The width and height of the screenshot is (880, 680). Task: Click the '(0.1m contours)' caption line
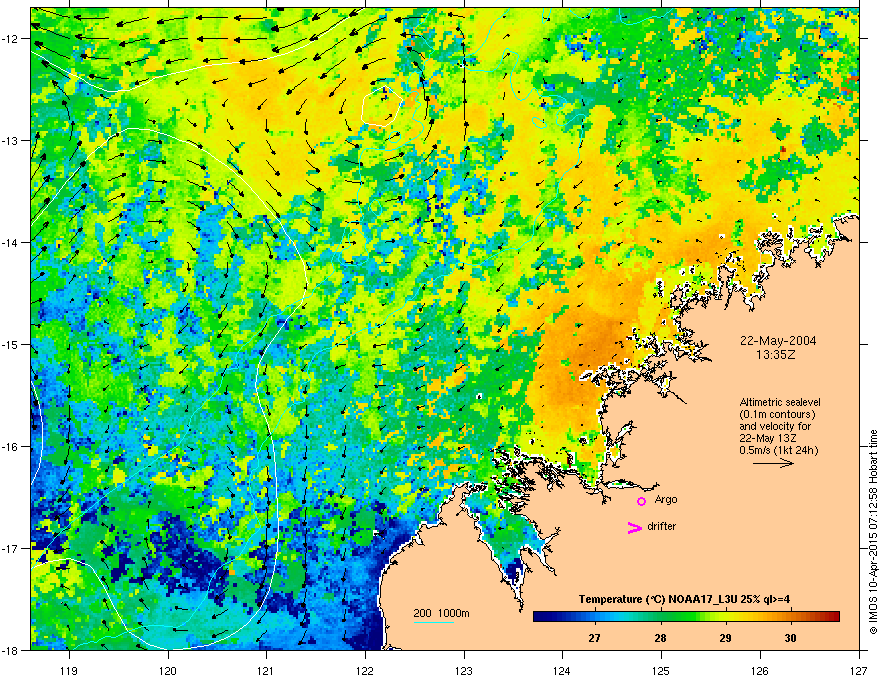pos(777,415)
